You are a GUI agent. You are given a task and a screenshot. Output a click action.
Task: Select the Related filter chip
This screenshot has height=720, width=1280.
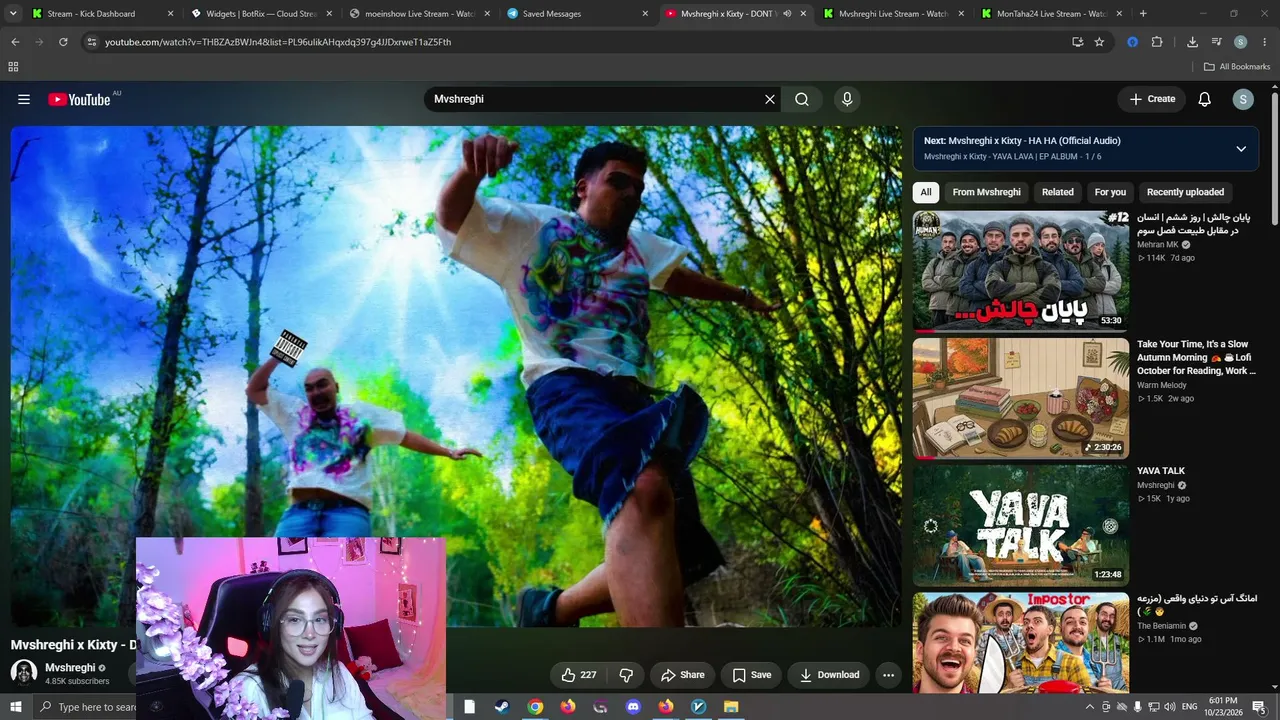pyautogui.click(x=1057, y=192)
